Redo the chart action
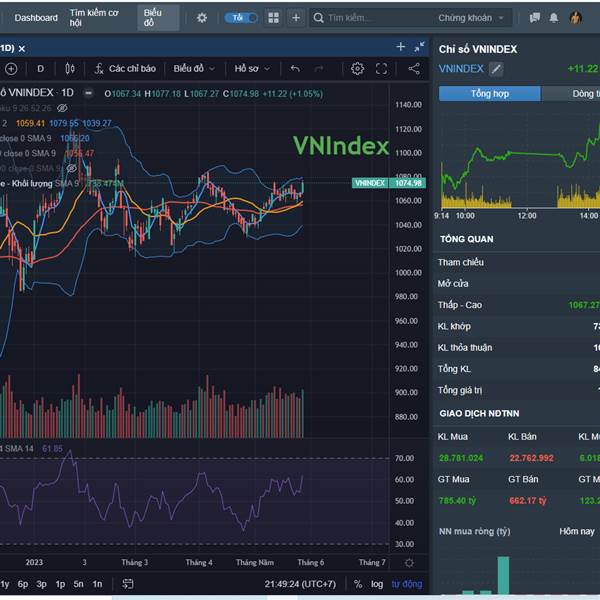The image size is (600, 600). pos(318,69)
